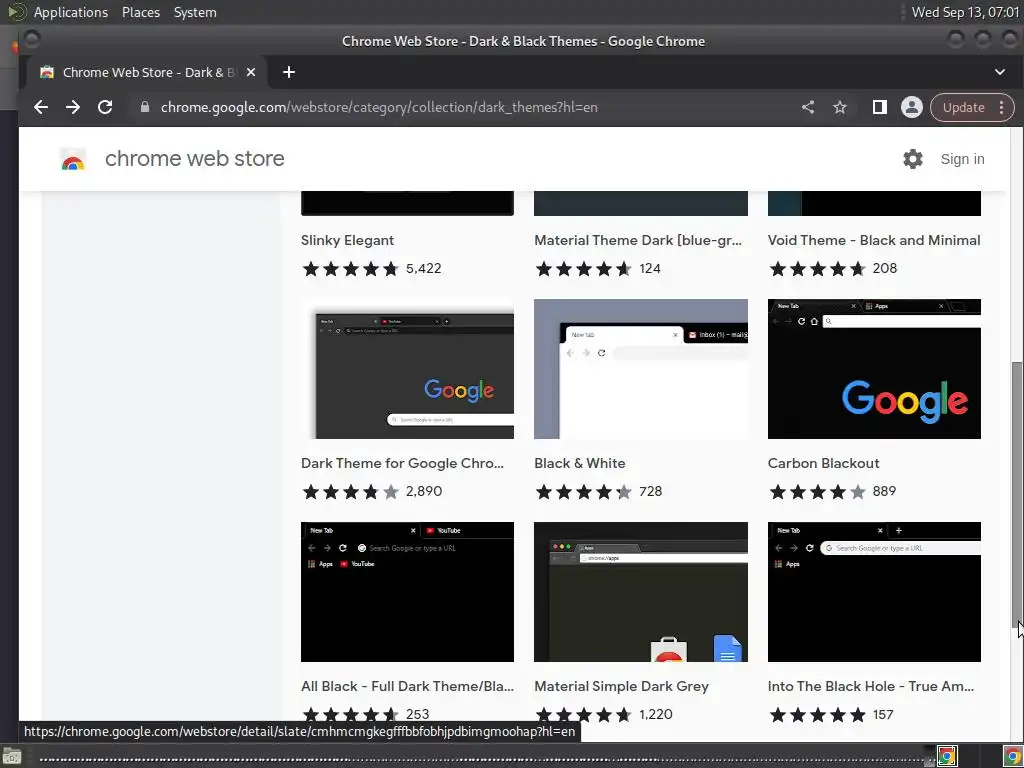Share this page via share icon
Viewport: 1024px width, 768px height.
808,107
